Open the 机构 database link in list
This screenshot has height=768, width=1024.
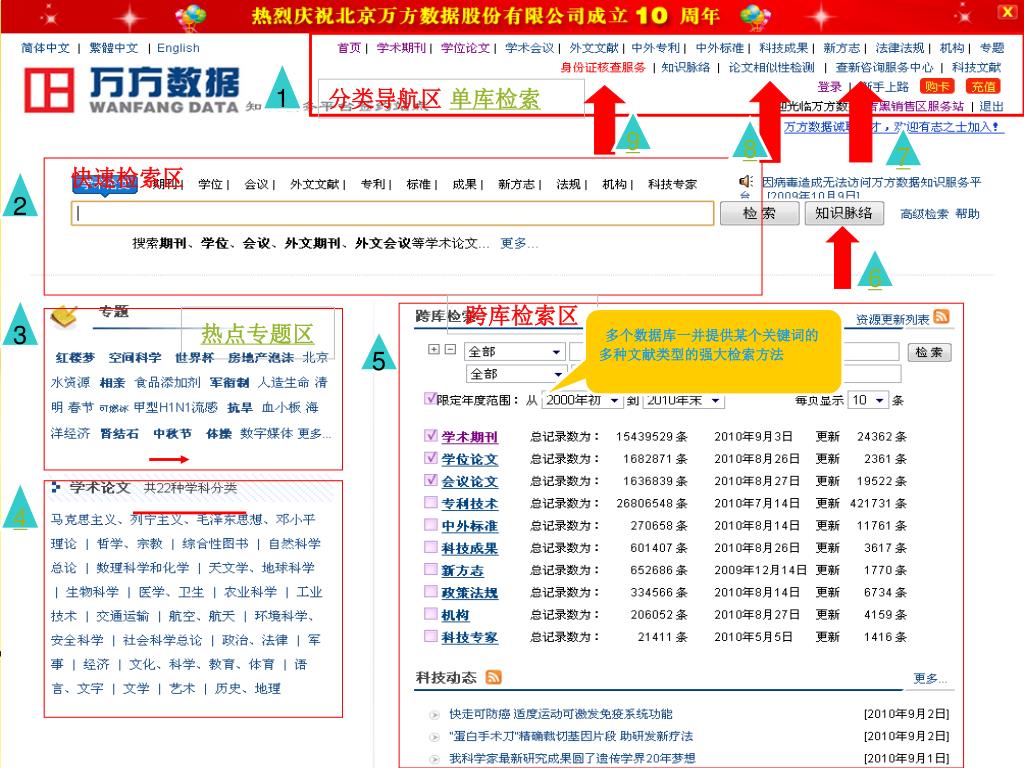click(x=455, y=615)
